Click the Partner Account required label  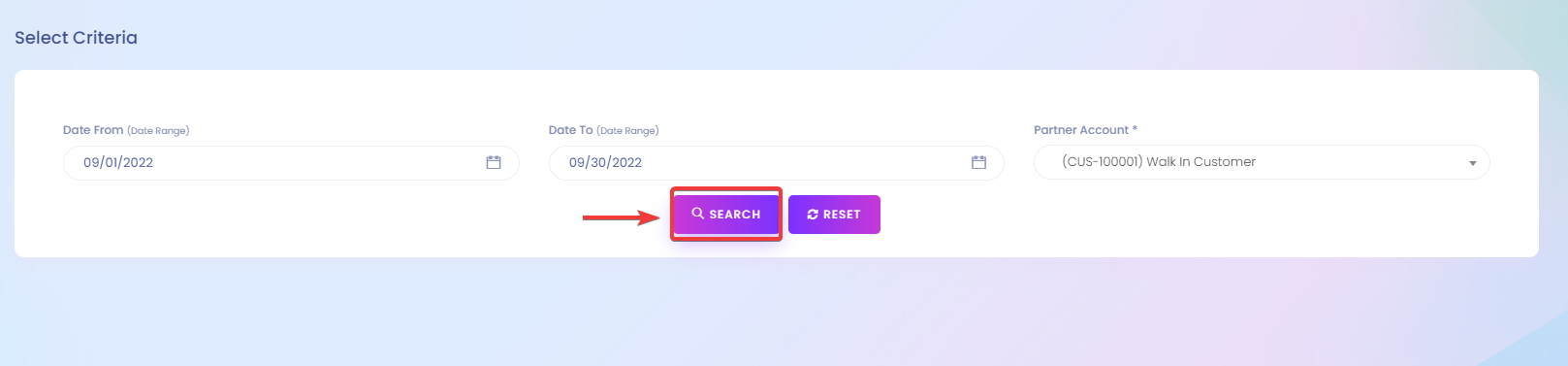click(x=1085, y=130)
